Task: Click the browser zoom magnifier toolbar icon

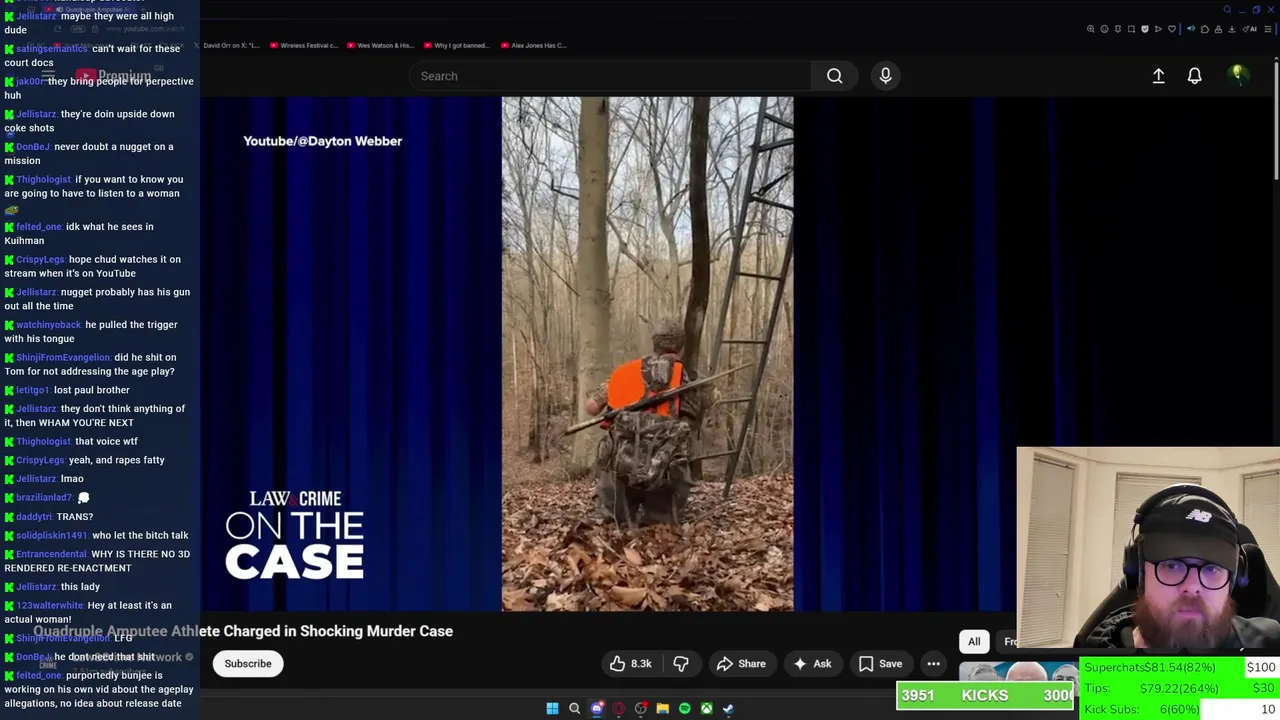Action: coord(1091,29)
